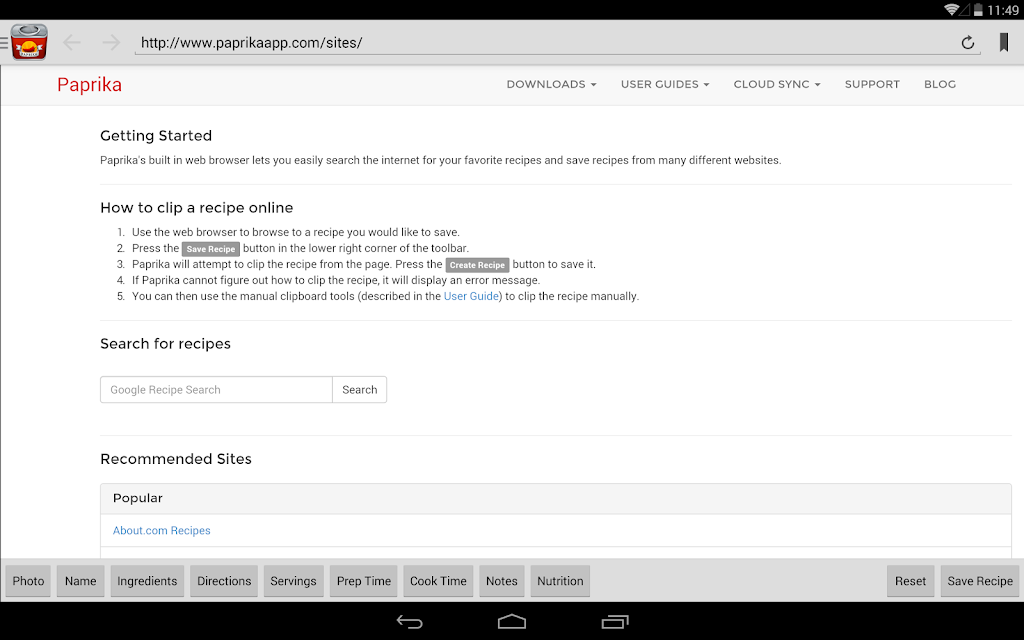The height and width of the screenshot is (640, 1024).
Task: Check the battery status icon
Action: 978,10
